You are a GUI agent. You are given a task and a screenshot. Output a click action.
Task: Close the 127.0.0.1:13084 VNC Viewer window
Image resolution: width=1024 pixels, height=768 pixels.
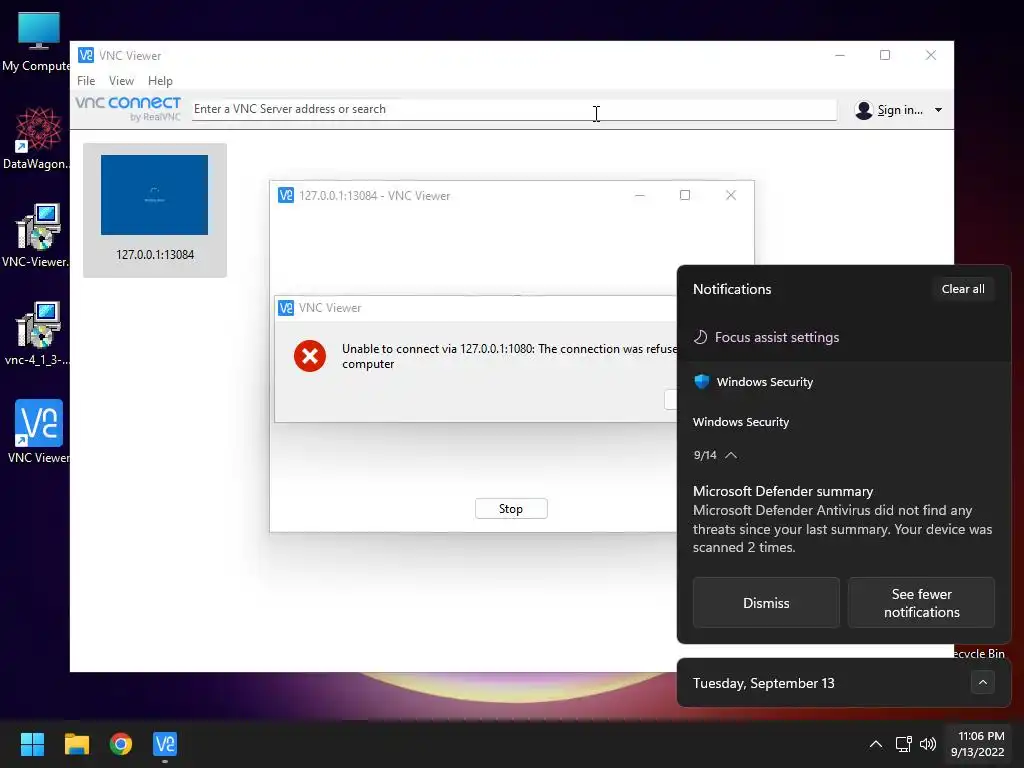pyautogui.click(x=731, y=195)
